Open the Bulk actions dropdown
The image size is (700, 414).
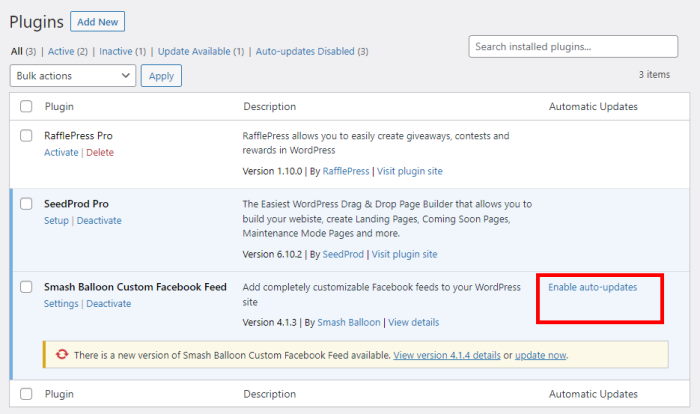click(x=73, y=75)
